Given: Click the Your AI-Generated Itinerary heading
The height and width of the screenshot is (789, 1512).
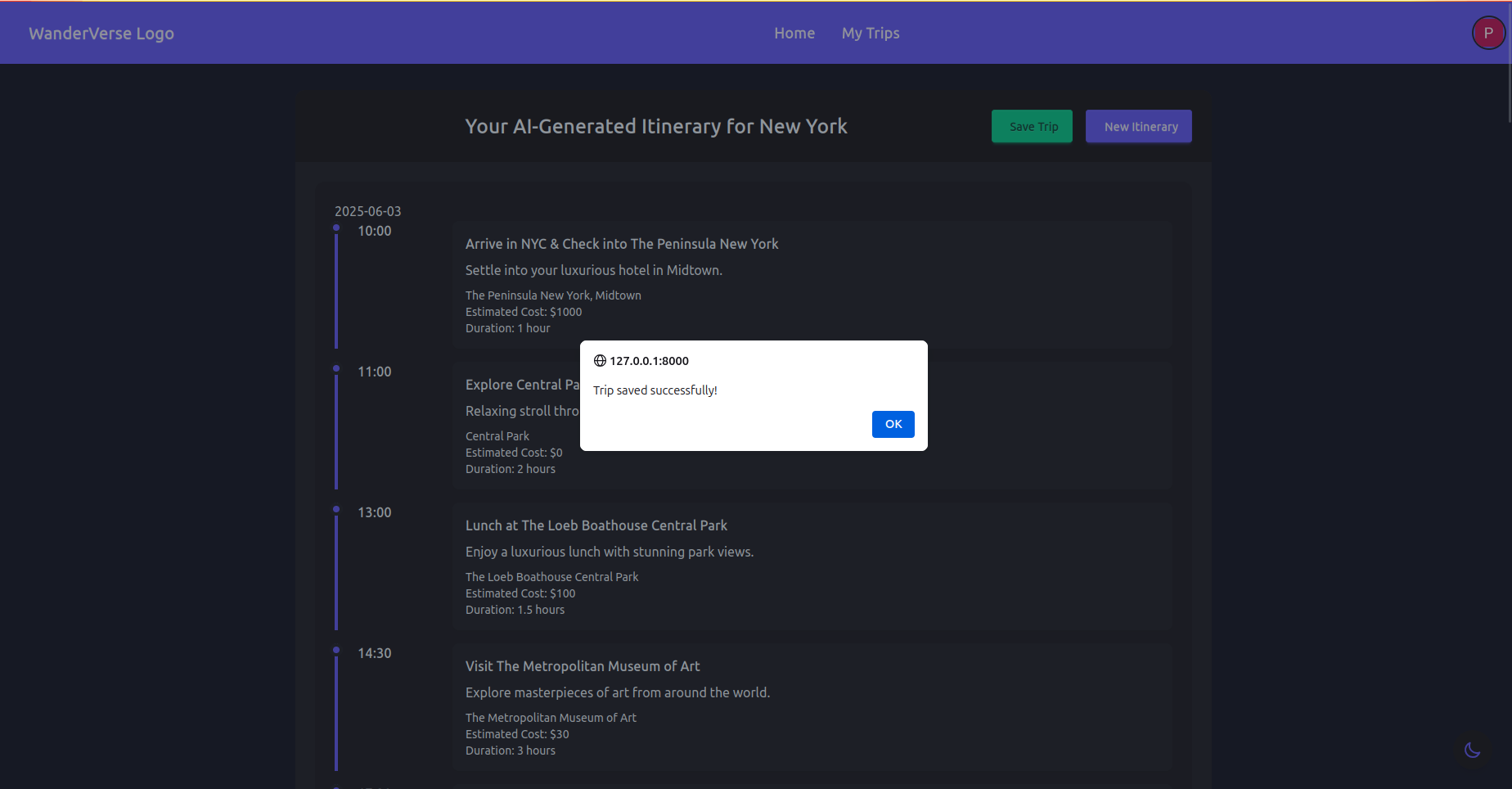Looking at the screenshot, I should 655,127.
